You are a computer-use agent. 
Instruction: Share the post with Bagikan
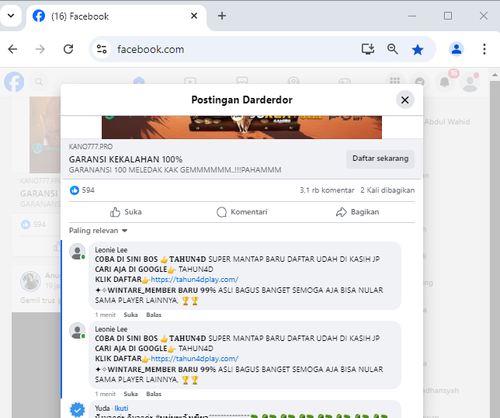tap(357, 212)
